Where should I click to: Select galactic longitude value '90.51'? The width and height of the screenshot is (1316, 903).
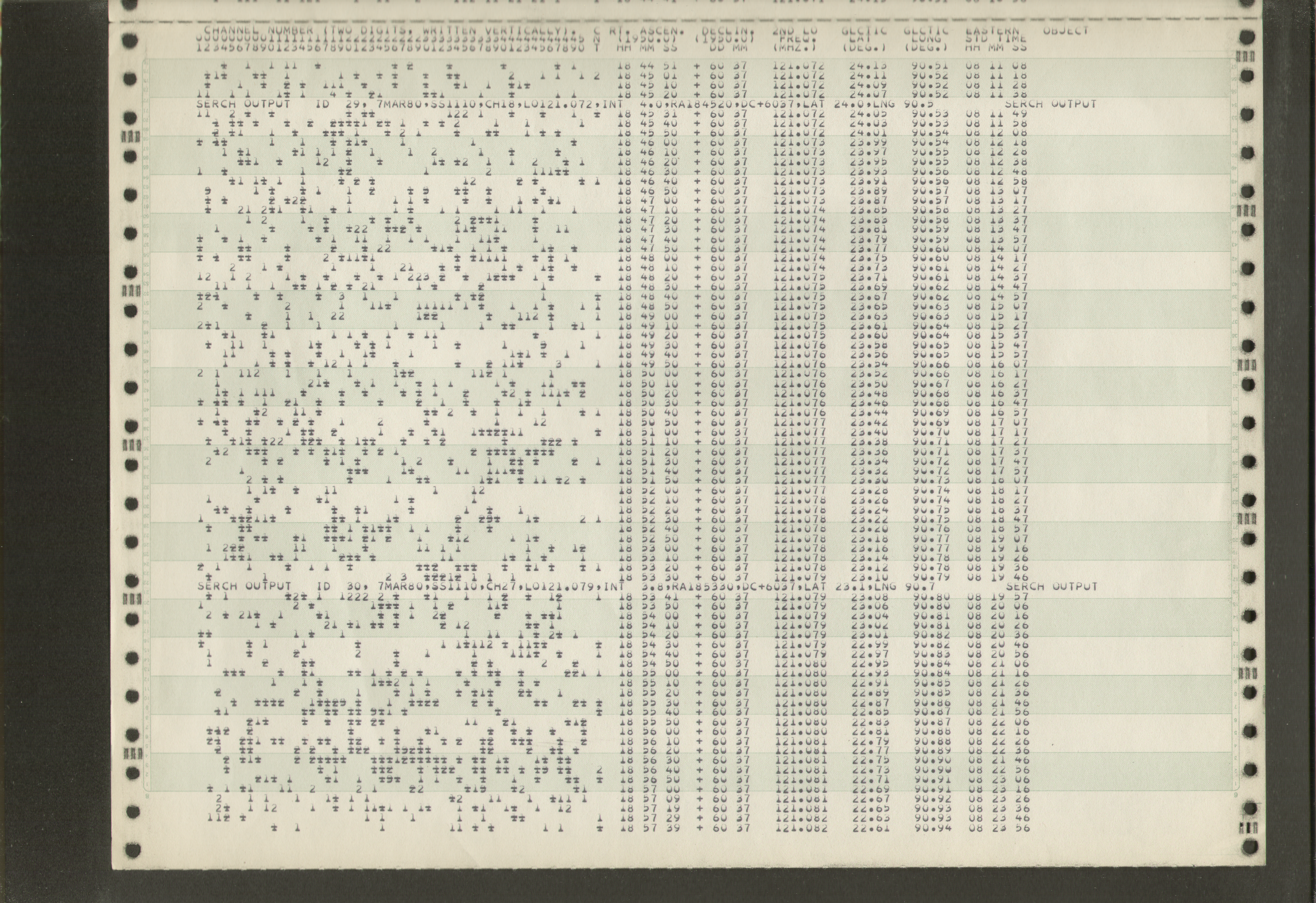[932, 66]
